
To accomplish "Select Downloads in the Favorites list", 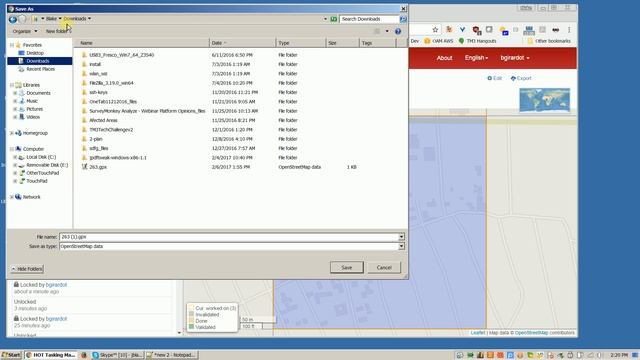I will coord(38,61).
